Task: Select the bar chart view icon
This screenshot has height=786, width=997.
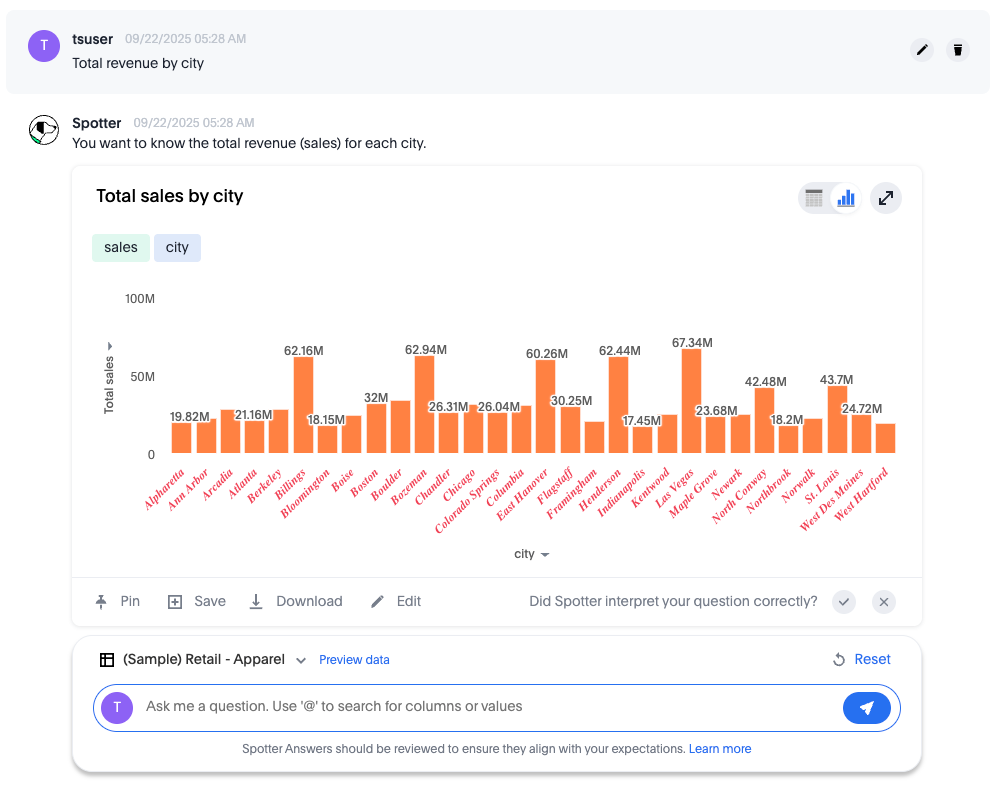Action: pos(845,198)
